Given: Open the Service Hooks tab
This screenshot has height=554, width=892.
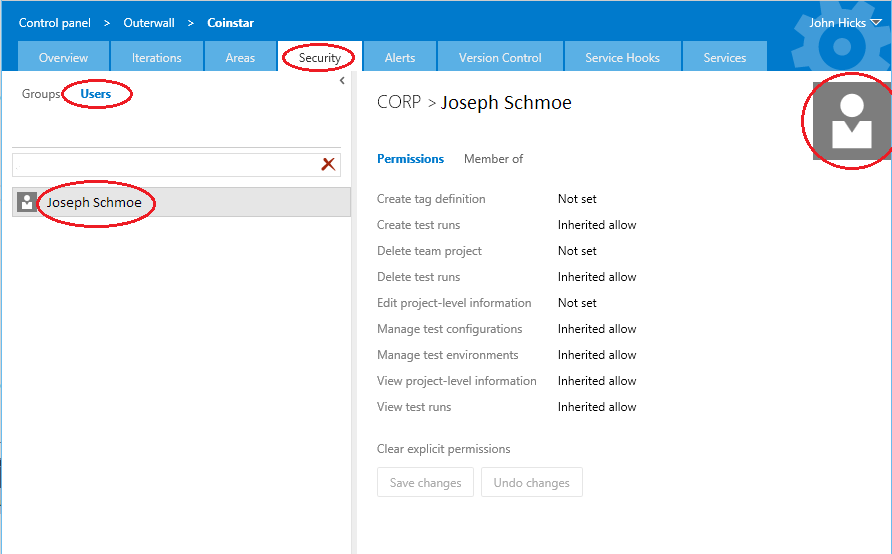Looking at the screenshot, I should tap(622, 57).
